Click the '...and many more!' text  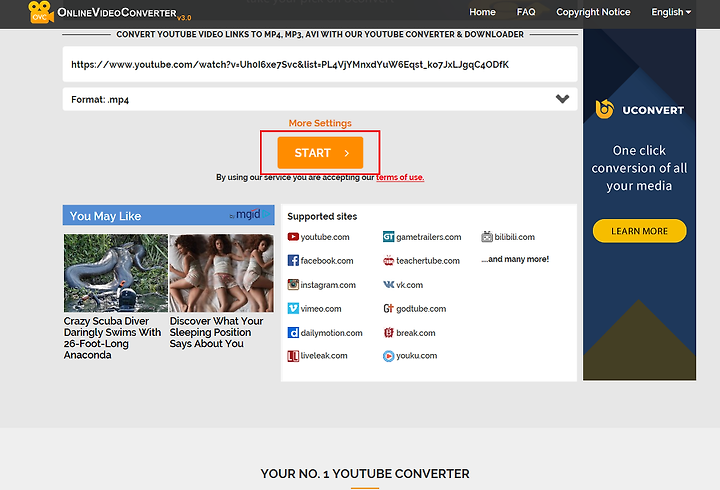[515, 259]
